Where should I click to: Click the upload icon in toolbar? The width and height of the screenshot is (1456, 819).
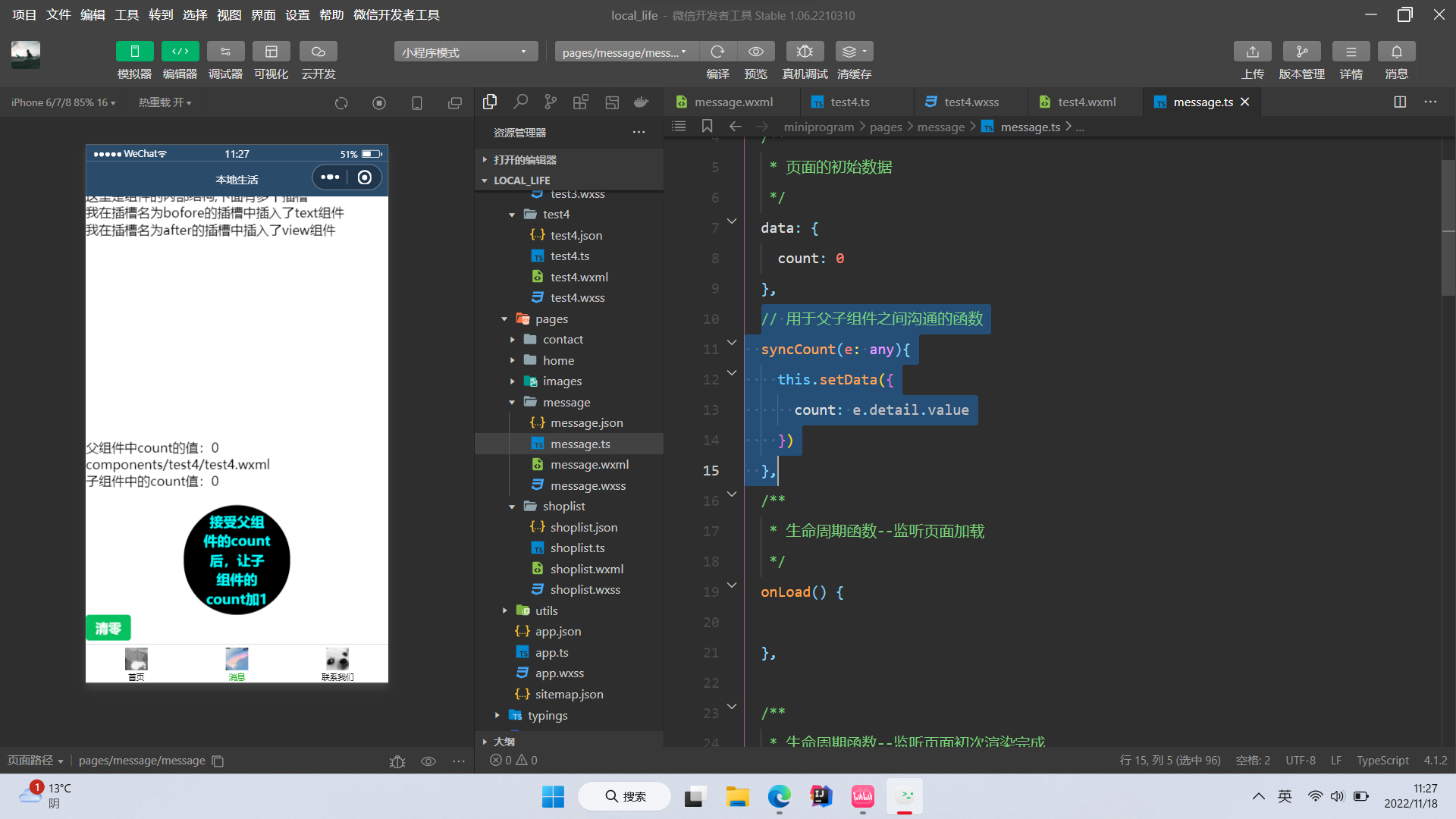point(1252,52)
